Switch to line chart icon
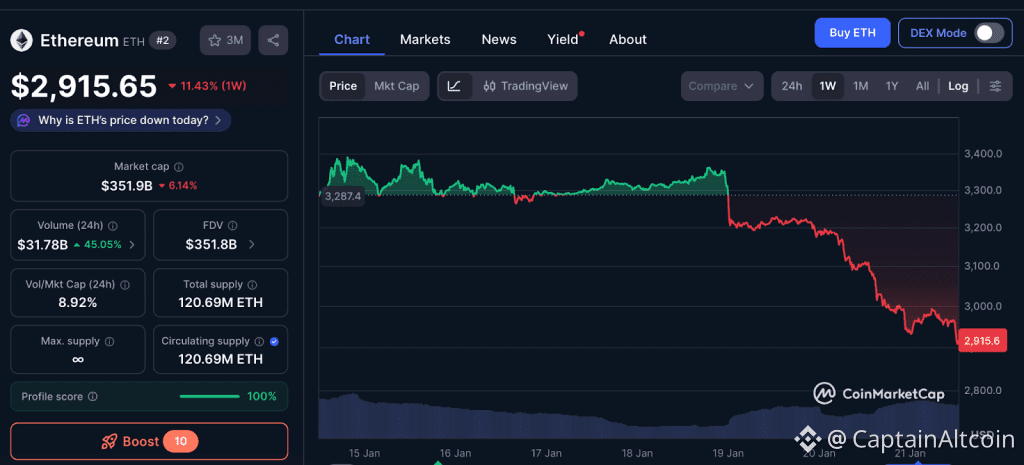The width and height of the screenshot is (1024, 465). pyautogui.click(x=454, y=86)
